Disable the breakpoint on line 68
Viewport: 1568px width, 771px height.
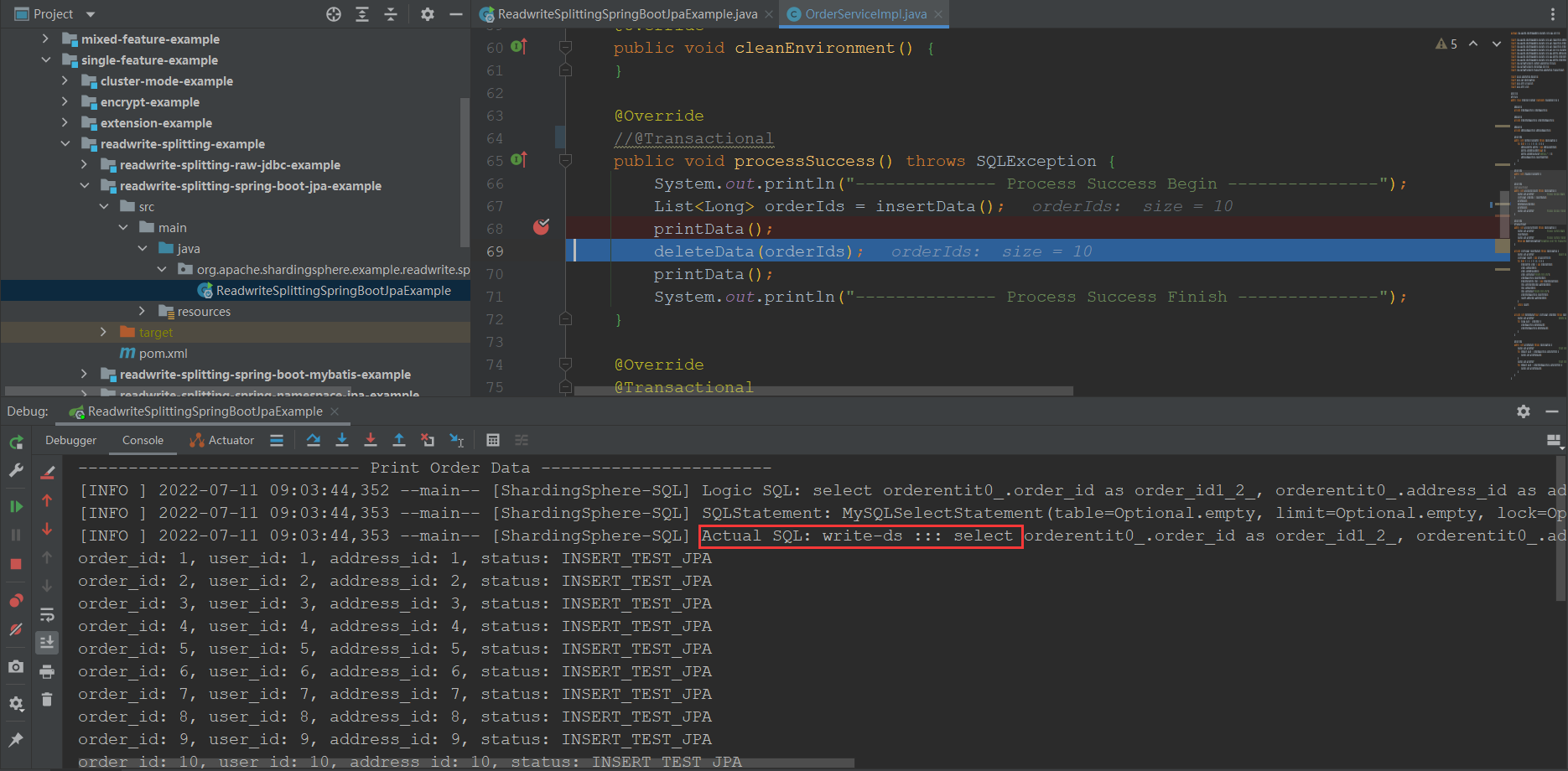(541, 227)
